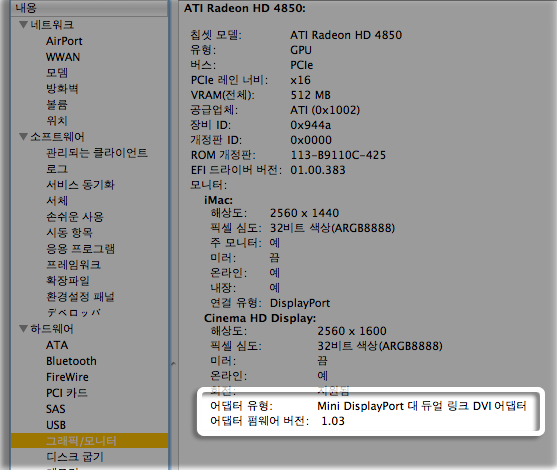Image resolution: width=557 pixels, height=470 pixels.
Task: Select WWAN in the sidebar
Action: point(63,57)
